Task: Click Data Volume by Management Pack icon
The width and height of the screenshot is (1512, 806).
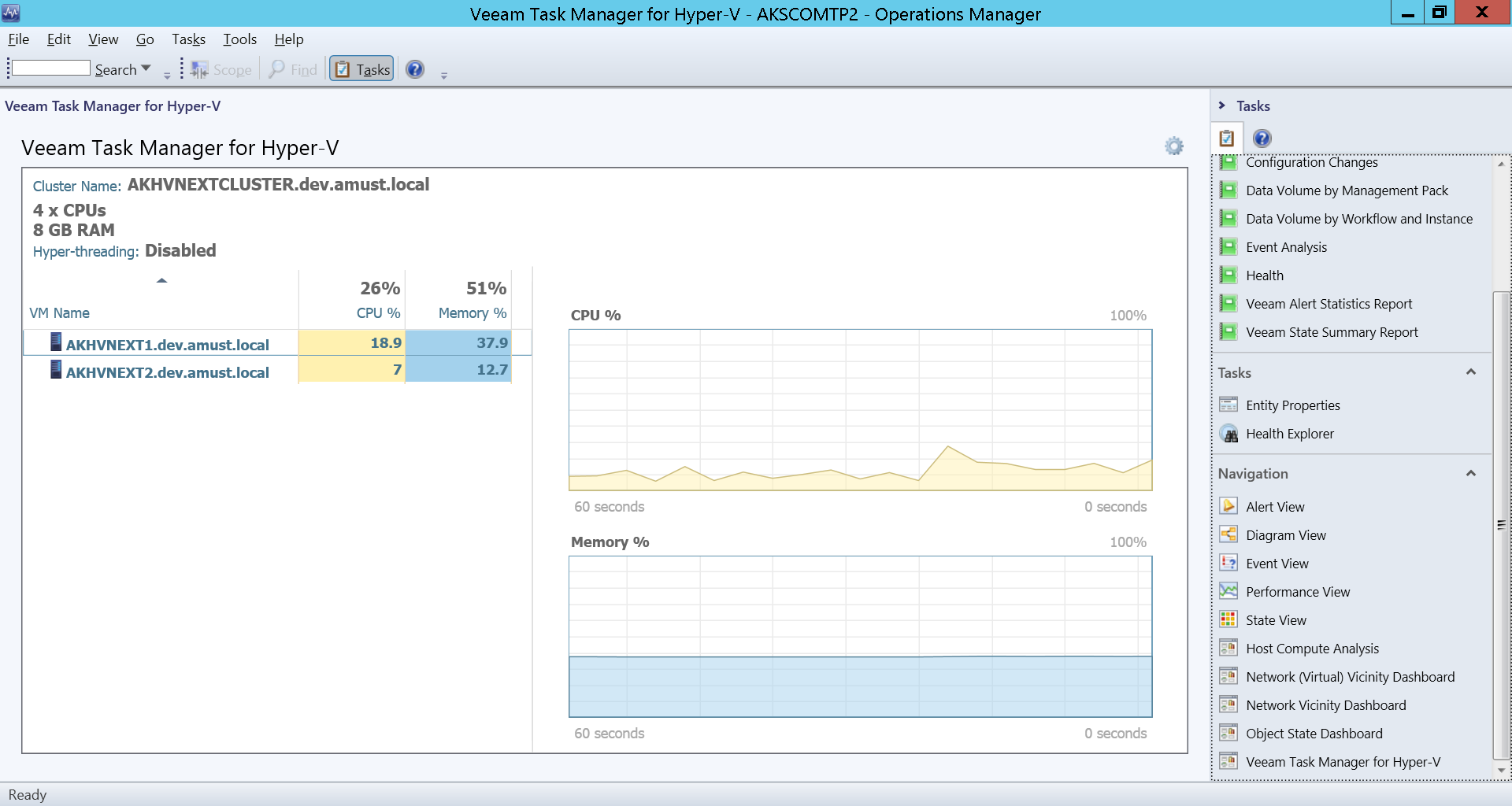Action: [1228, 190]
